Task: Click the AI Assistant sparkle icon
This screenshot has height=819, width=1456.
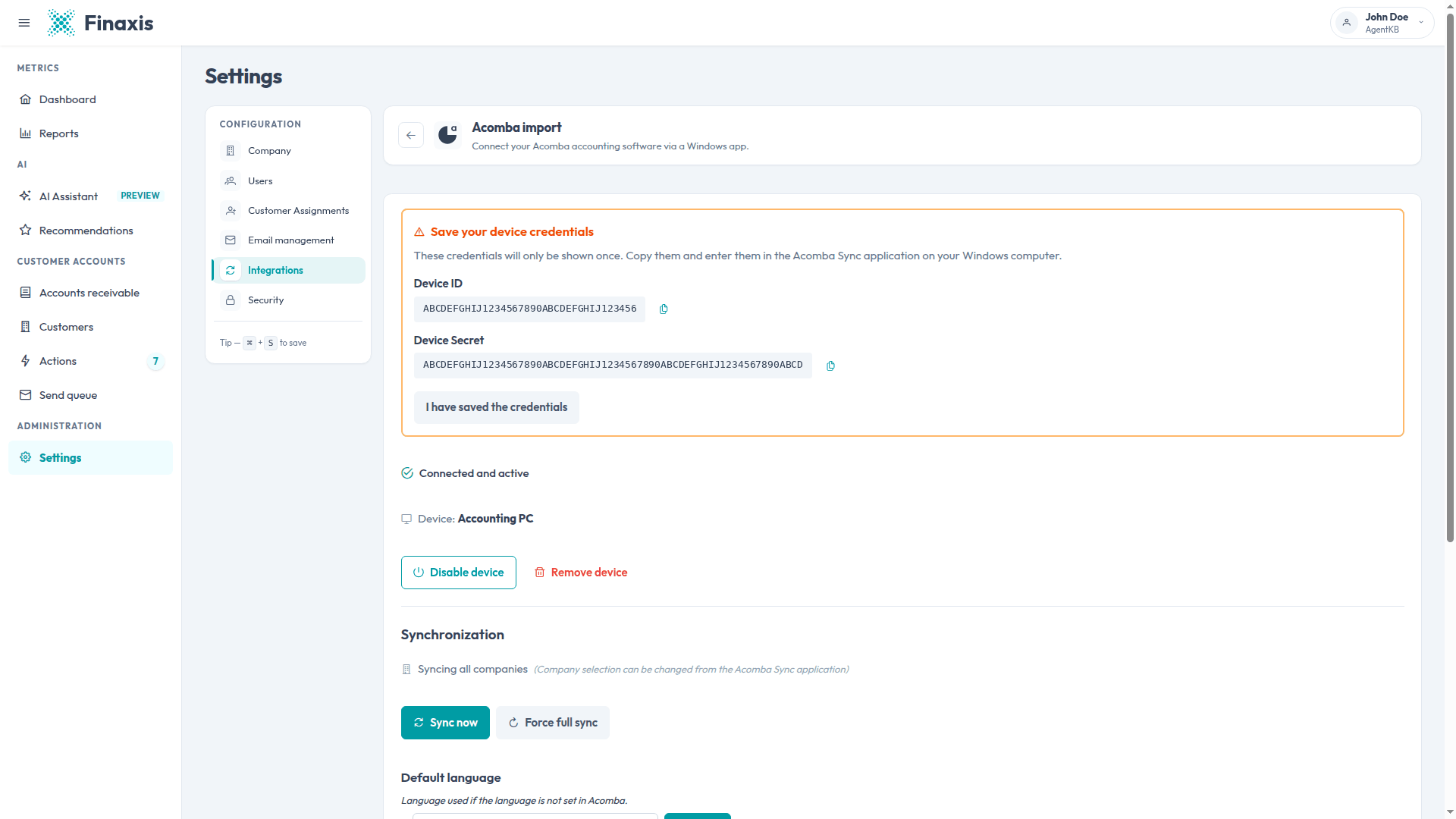Action: [x=26, y=196]
